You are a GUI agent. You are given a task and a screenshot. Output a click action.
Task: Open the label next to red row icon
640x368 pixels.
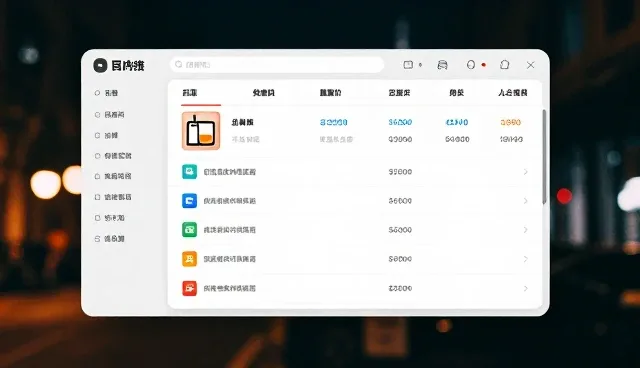230,288
